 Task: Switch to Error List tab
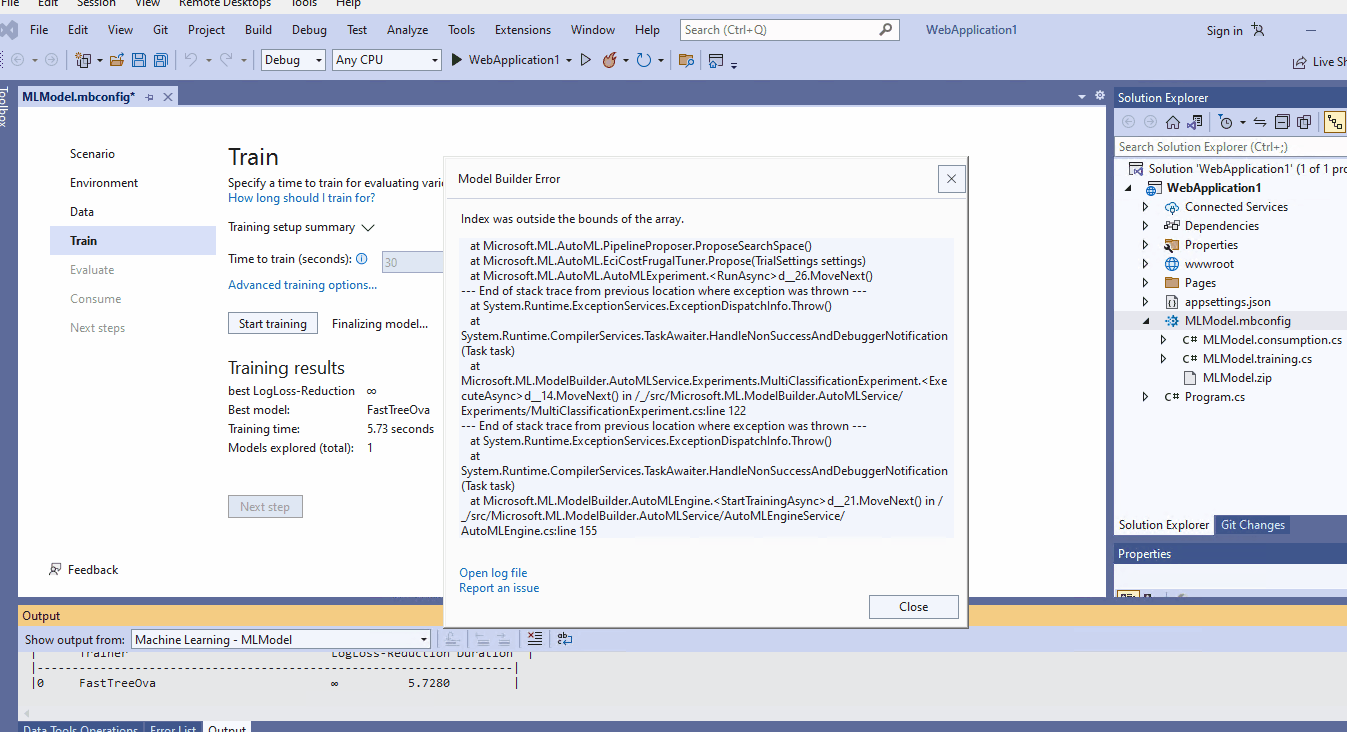pos(173,729)
